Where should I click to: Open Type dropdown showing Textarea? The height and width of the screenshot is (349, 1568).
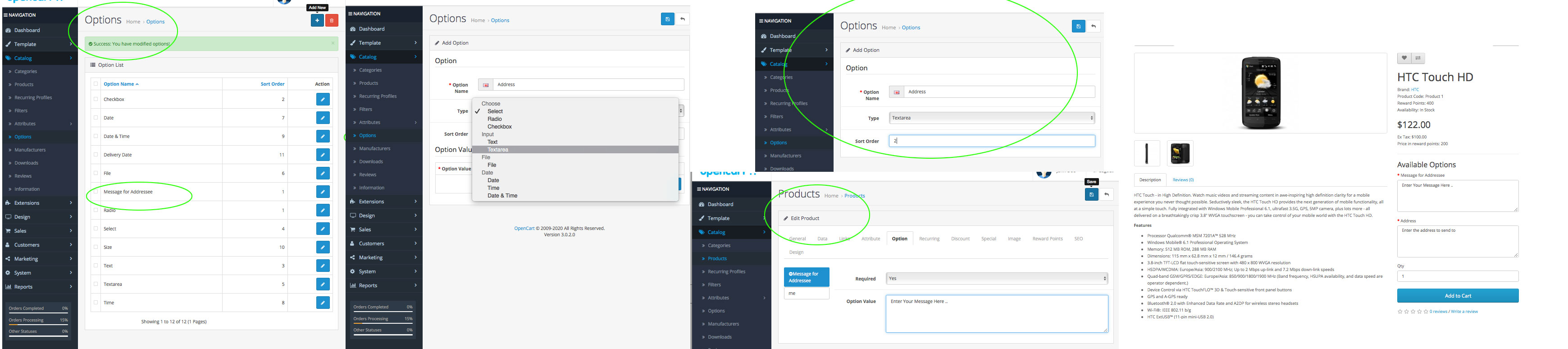pyautogui.click(x=992, y=118)
